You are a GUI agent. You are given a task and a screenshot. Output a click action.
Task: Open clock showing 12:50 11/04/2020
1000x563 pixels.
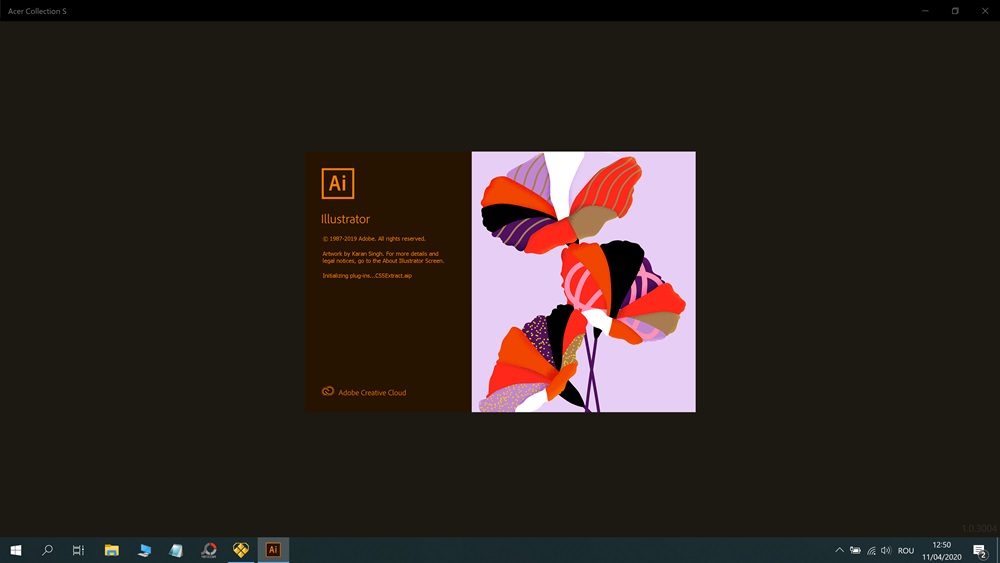coord(941,550)
